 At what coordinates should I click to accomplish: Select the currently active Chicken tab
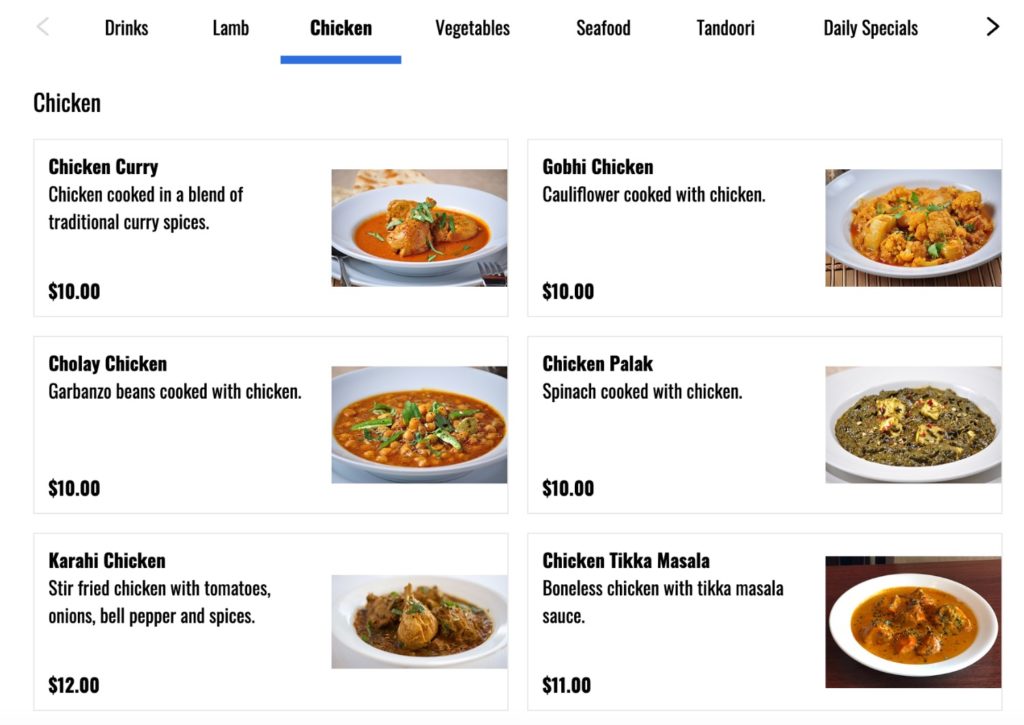click(340, 28)
